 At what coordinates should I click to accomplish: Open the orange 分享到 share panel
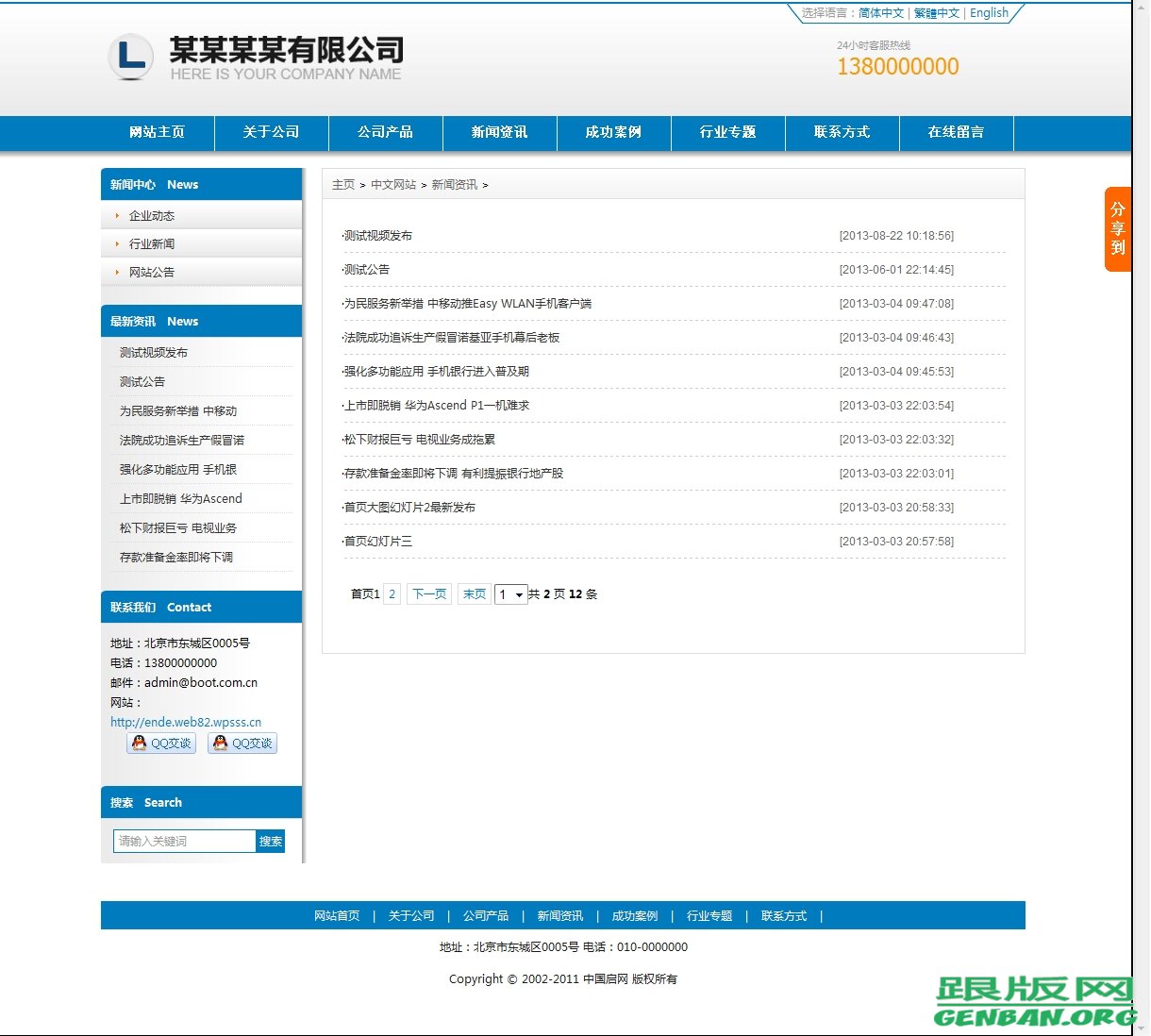(1118, 229)
